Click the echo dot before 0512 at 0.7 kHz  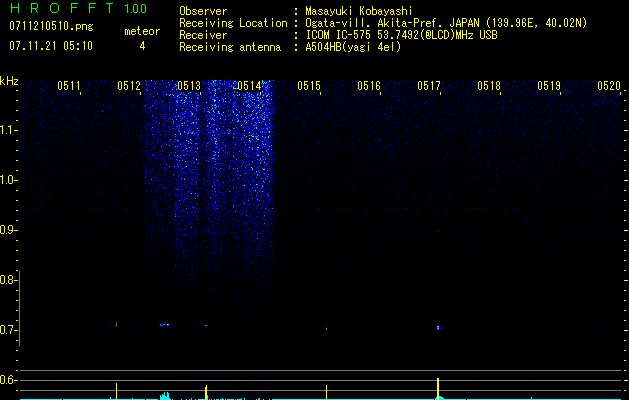pos(116,324)
